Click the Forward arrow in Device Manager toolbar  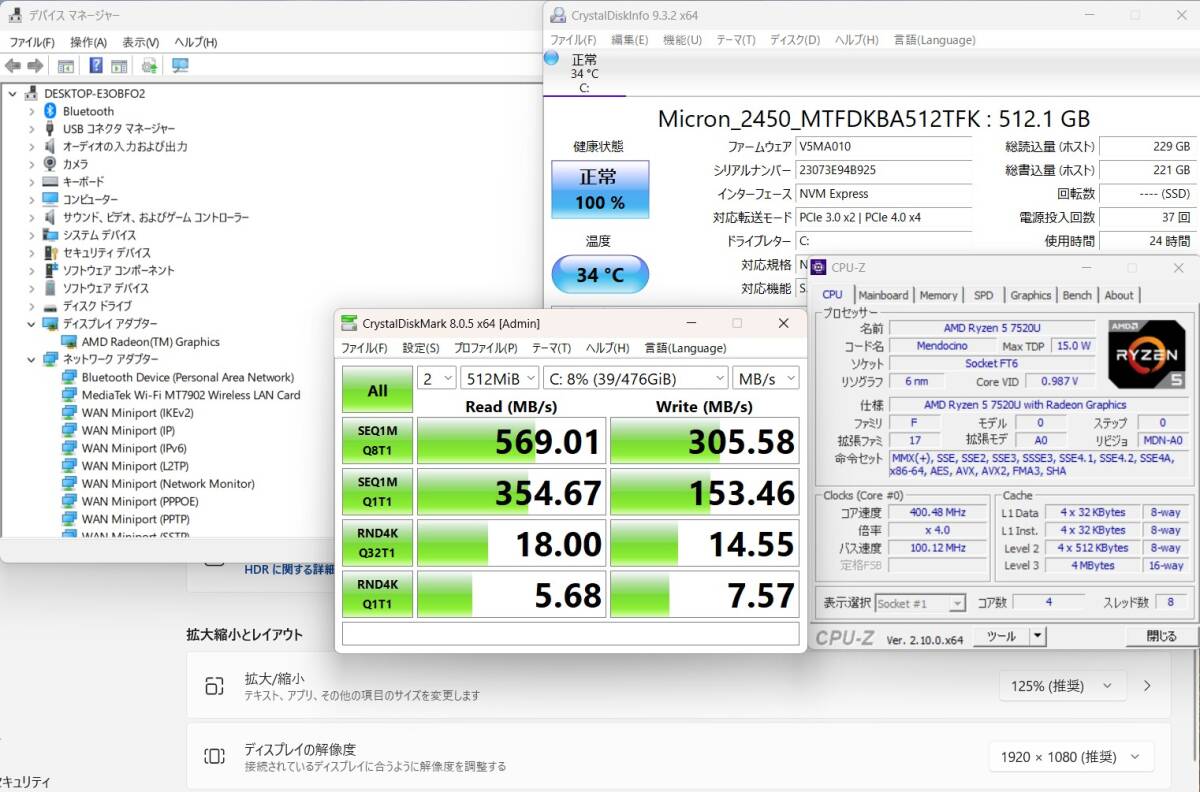[35, 66]
